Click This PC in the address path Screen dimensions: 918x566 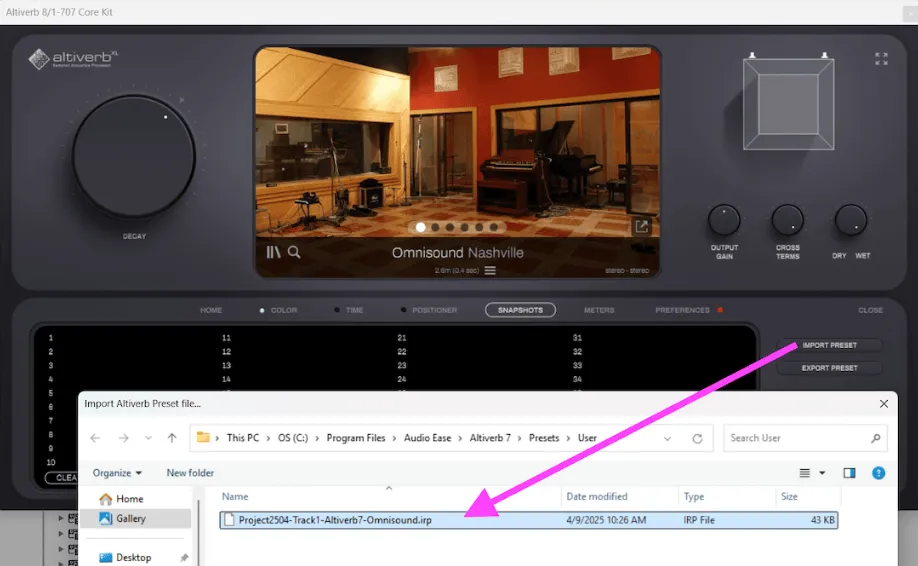243,438
